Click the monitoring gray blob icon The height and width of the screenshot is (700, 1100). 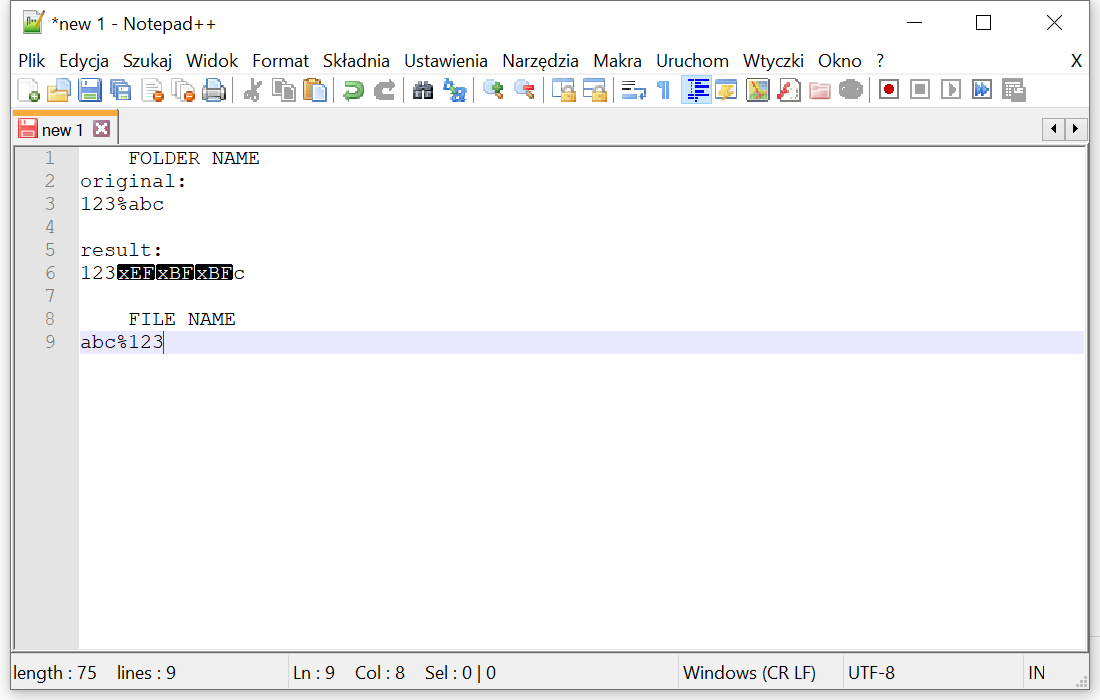pos(850,90)
